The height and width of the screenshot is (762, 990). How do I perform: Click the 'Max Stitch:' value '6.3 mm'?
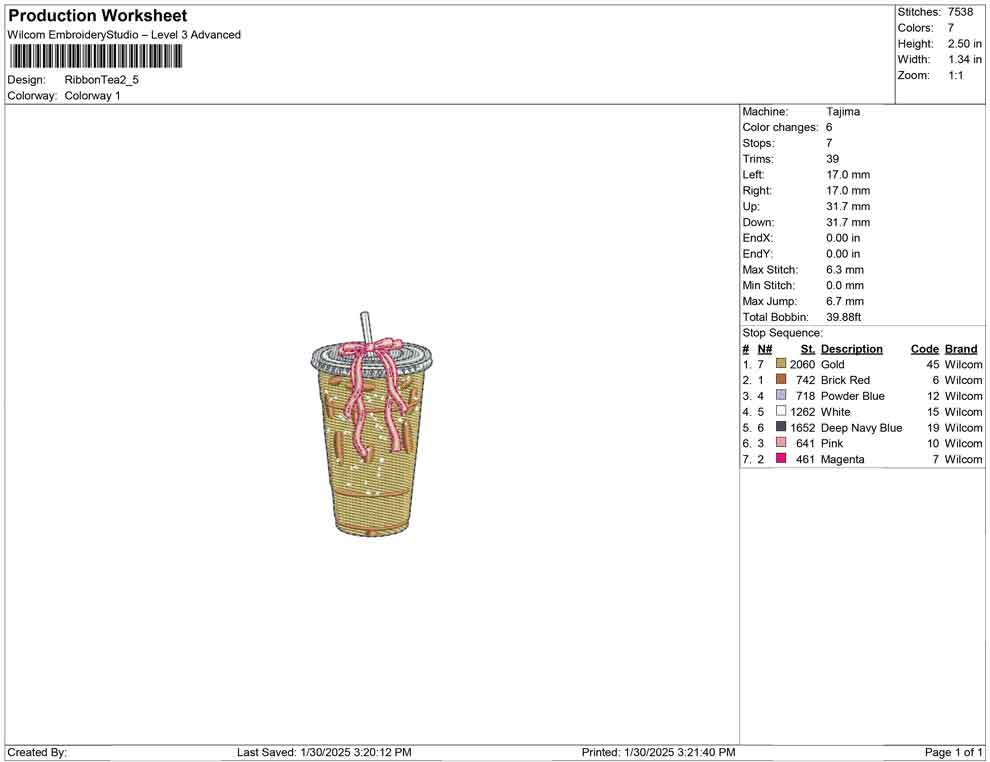pyautogui.click(x=845, y=270)
